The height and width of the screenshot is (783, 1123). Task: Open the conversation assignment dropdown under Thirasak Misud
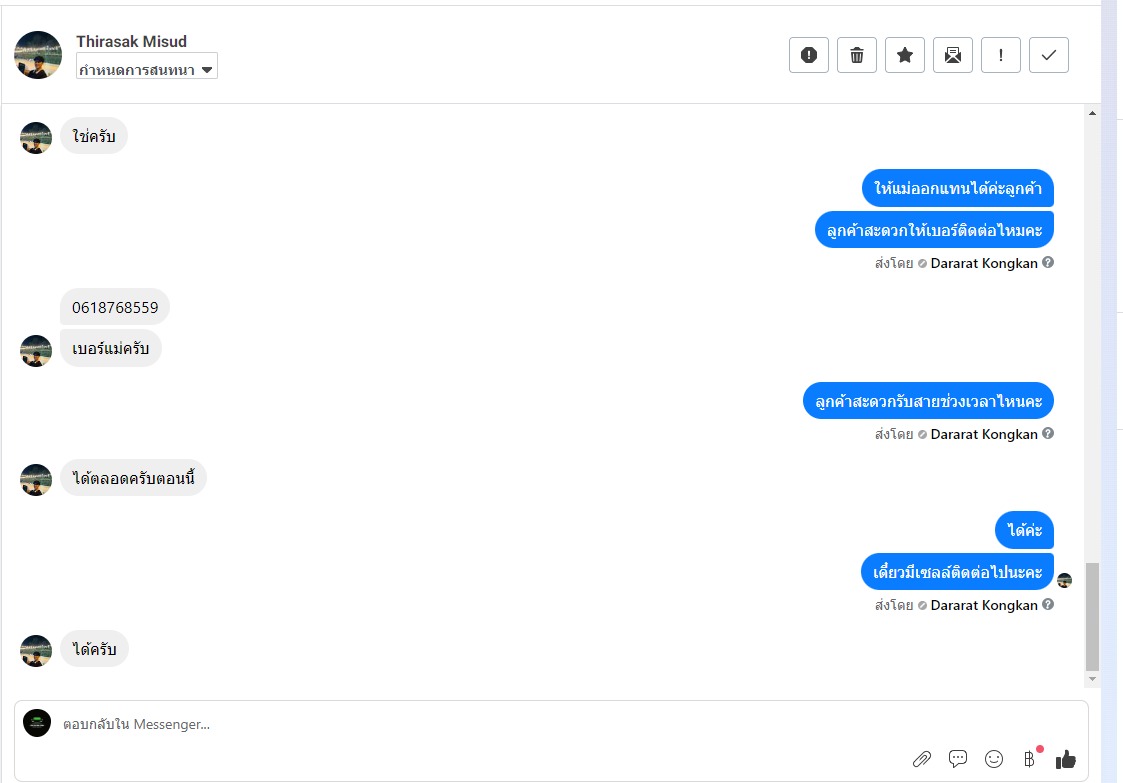point(147,69)
